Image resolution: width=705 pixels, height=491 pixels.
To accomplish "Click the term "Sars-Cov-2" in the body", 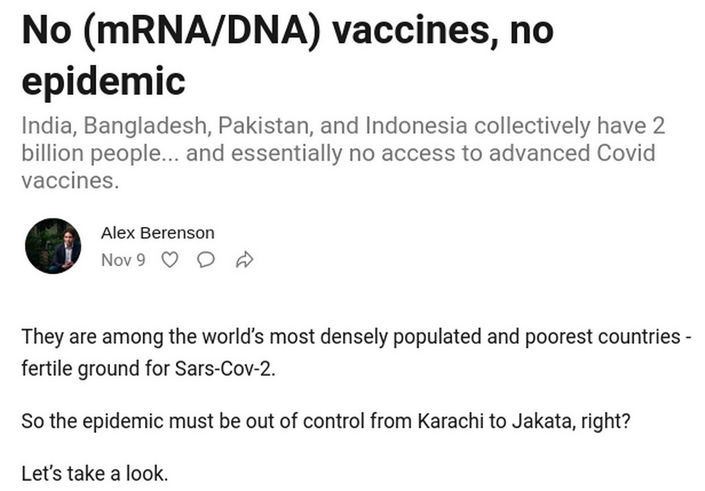I will pos(223,369).
